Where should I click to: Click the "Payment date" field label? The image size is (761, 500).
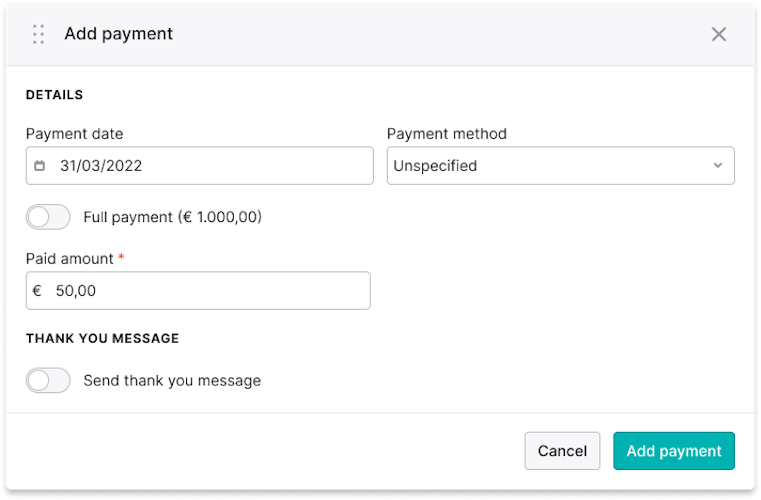pyautogui.click(x=74, y=134)
